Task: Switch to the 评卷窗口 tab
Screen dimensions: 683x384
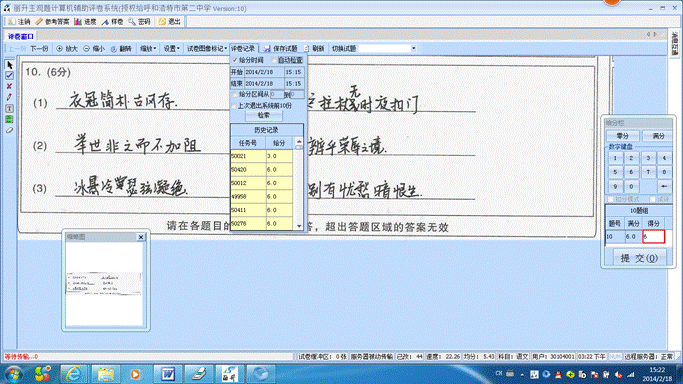Action: (x=20, y=37)
